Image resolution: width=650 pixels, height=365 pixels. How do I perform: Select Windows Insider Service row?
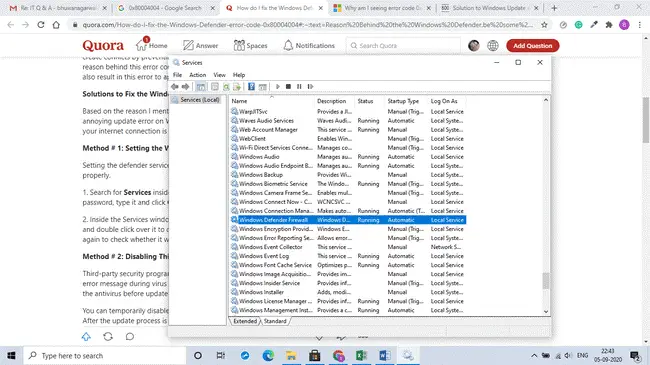(348, 283)
